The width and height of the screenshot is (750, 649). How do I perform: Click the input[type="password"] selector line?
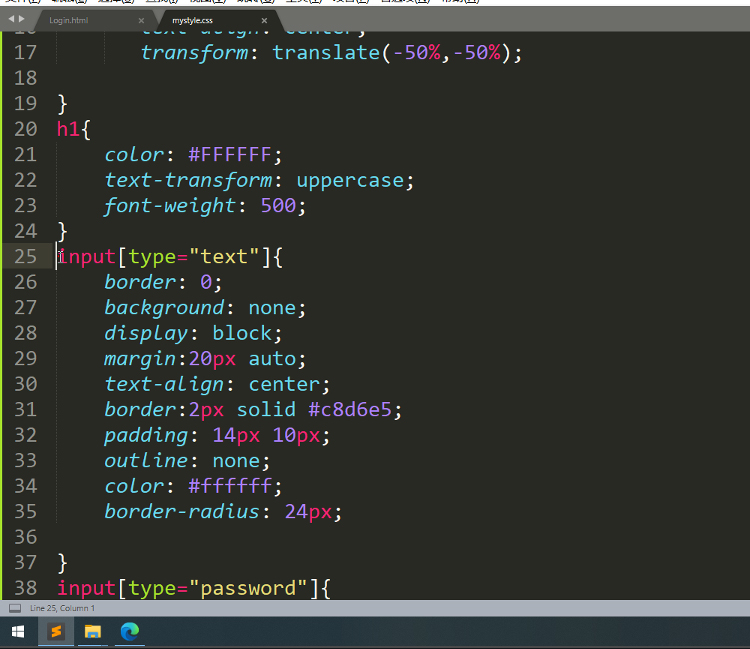(x=192, y=588)
